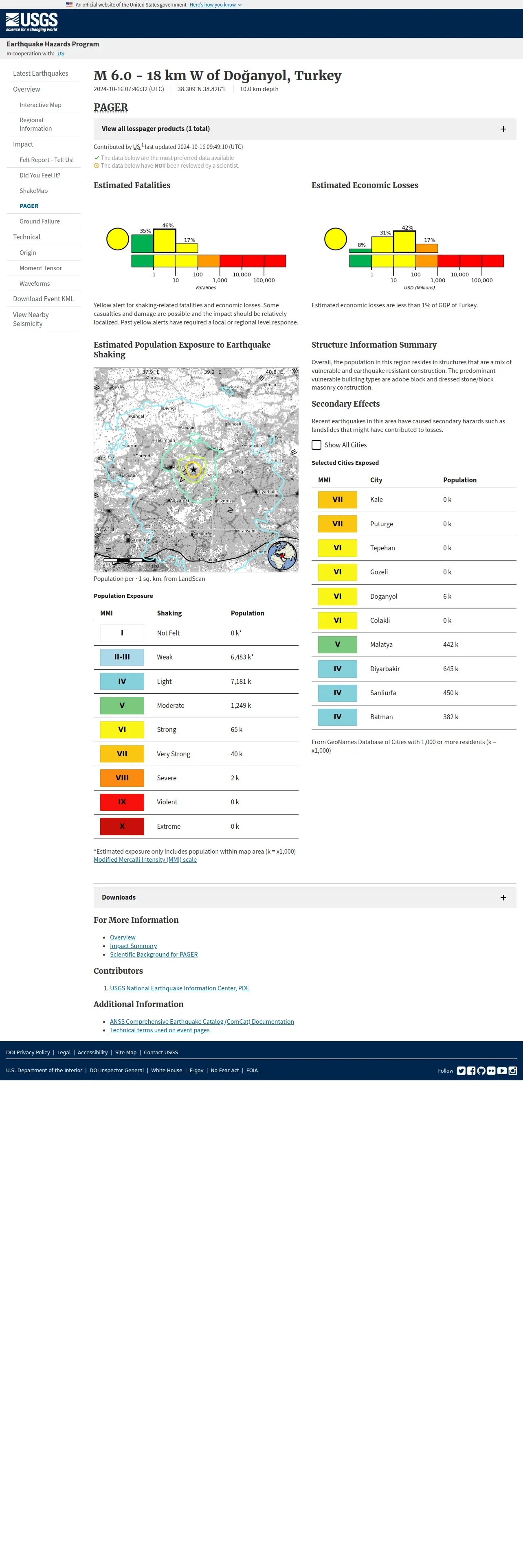Open the USGS GitHub icon

(481, 1071)
